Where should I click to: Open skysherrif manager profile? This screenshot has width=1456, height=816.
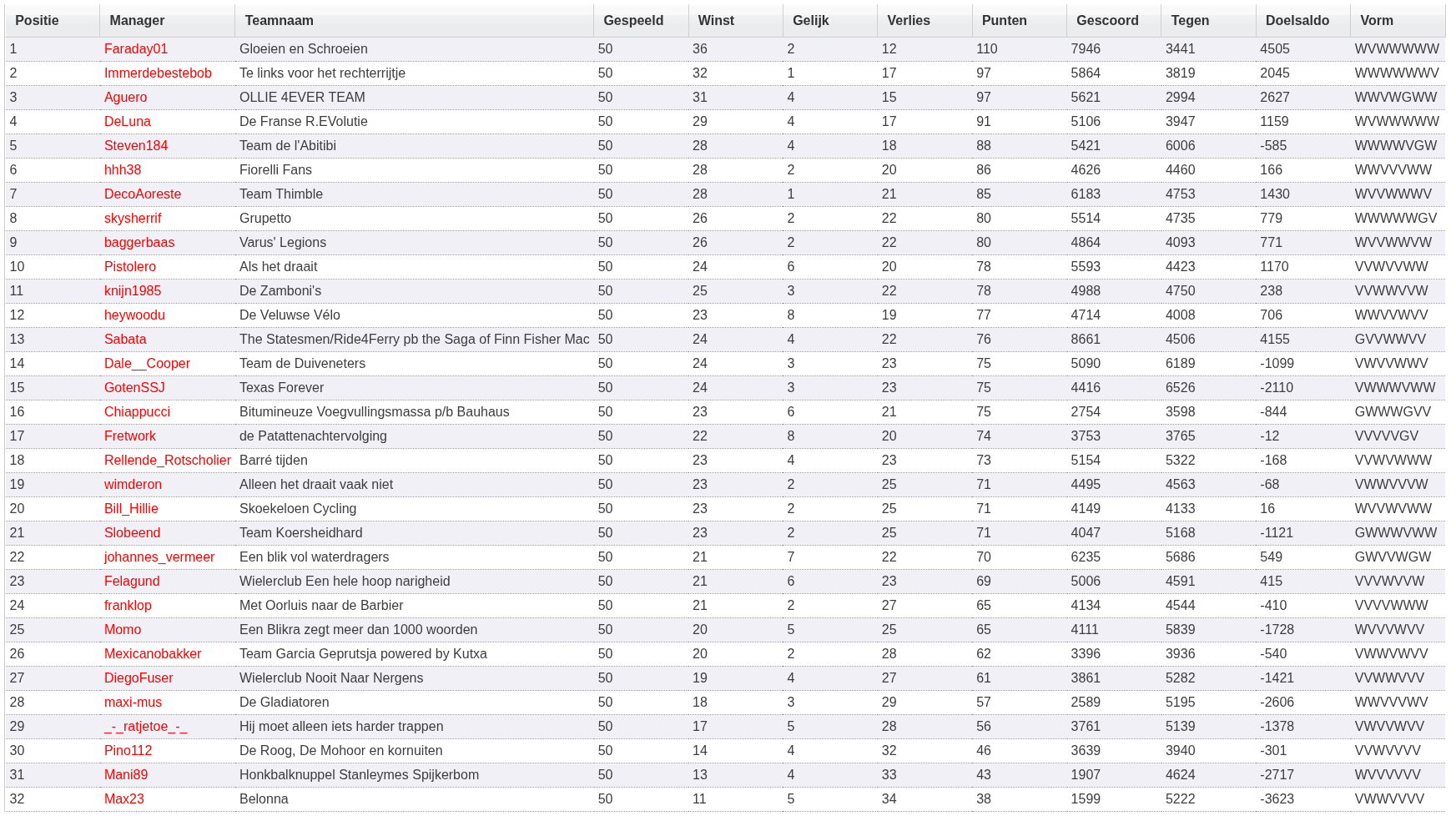click(x=133, y=219)
